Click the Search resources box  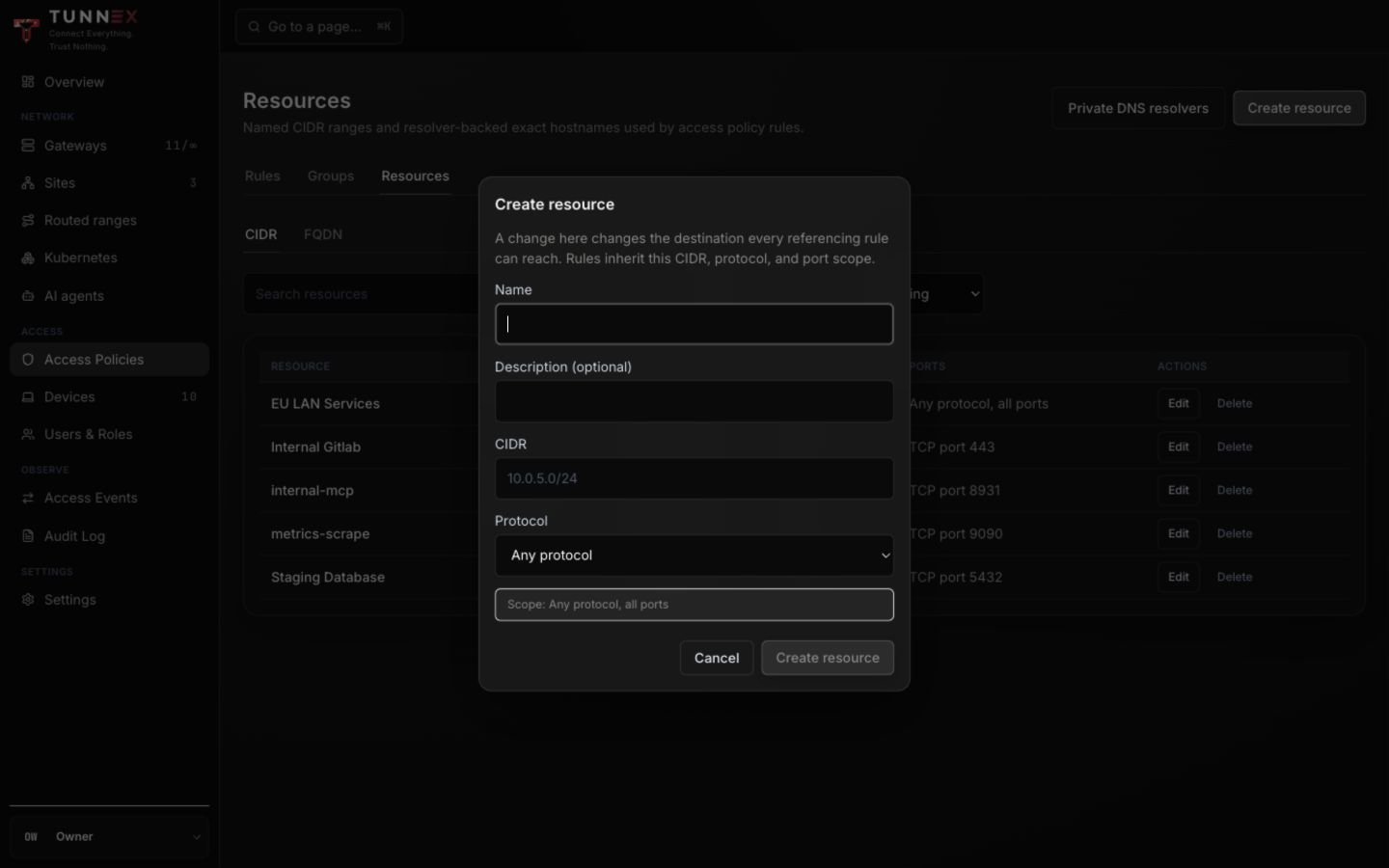(362, 294)
